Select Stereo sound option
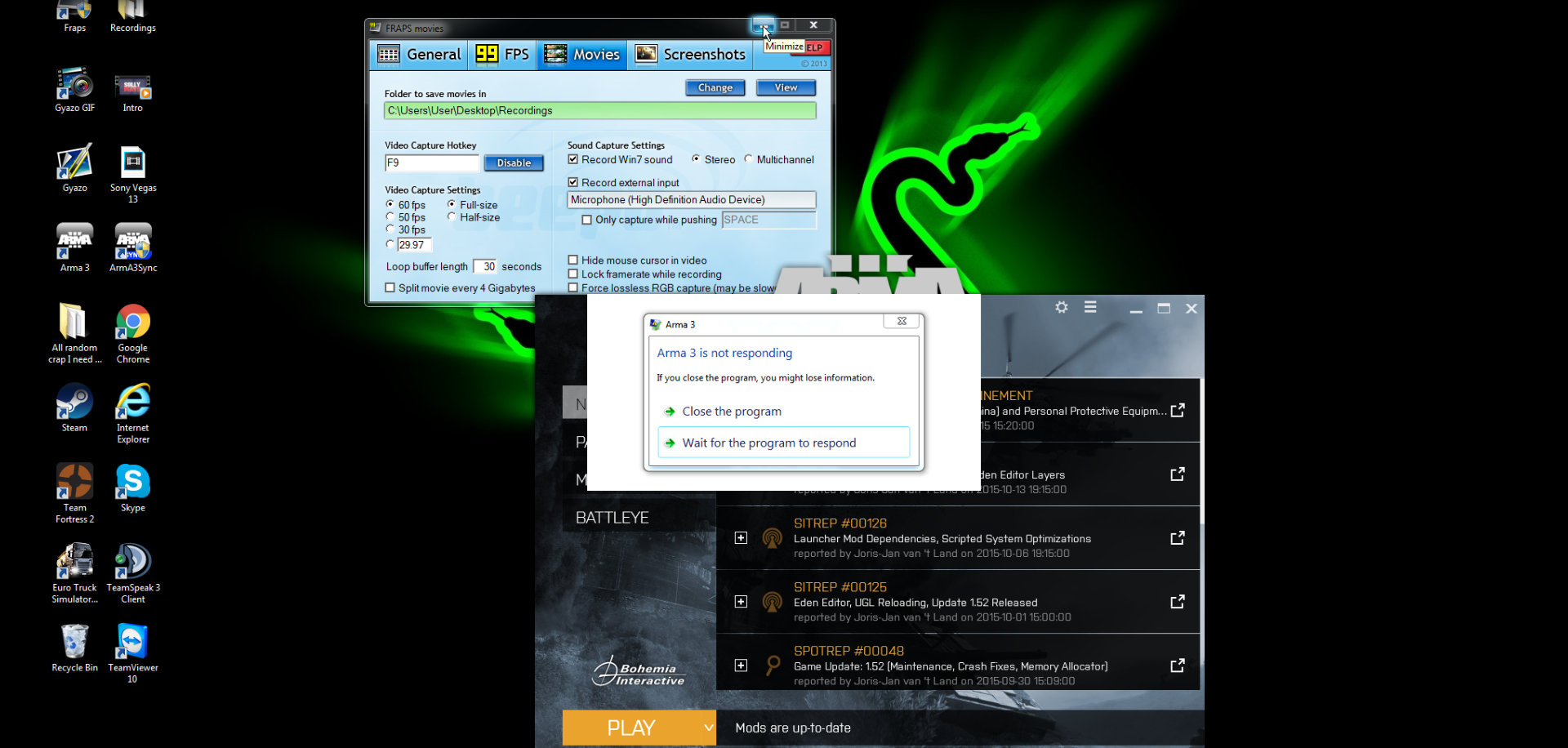Image resolution: width=1568 pixels, height=748 pixels. coord(696,159)
